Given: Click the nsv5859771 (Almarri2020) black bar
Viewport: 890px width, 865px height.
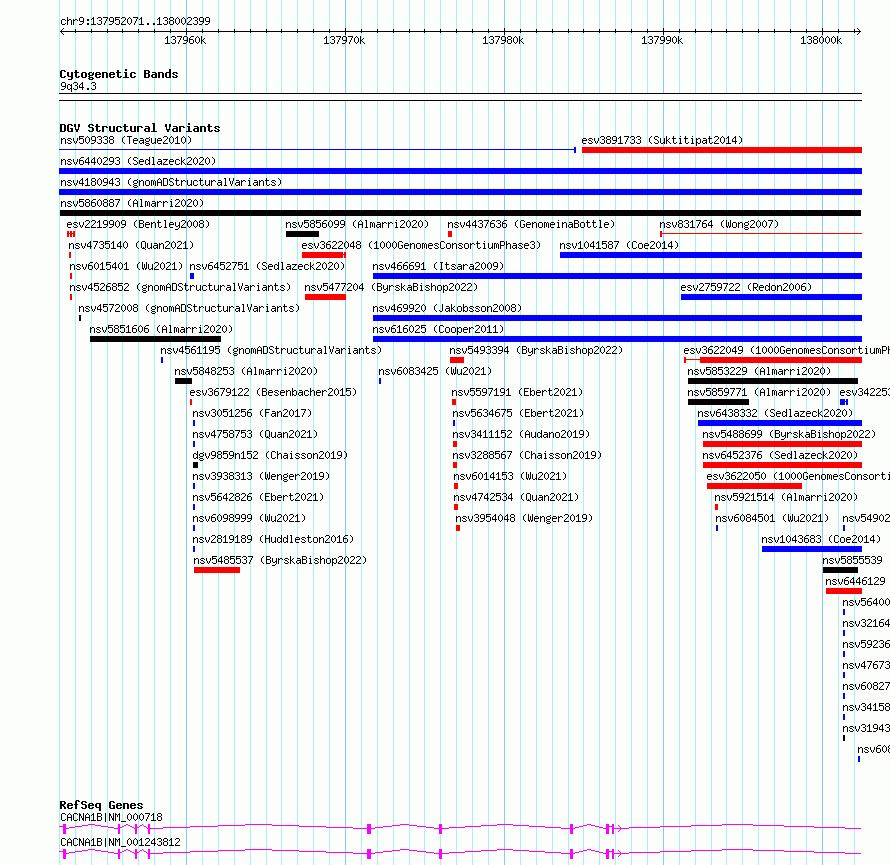Looking at the screenshot, I should [x=718, y=402].
